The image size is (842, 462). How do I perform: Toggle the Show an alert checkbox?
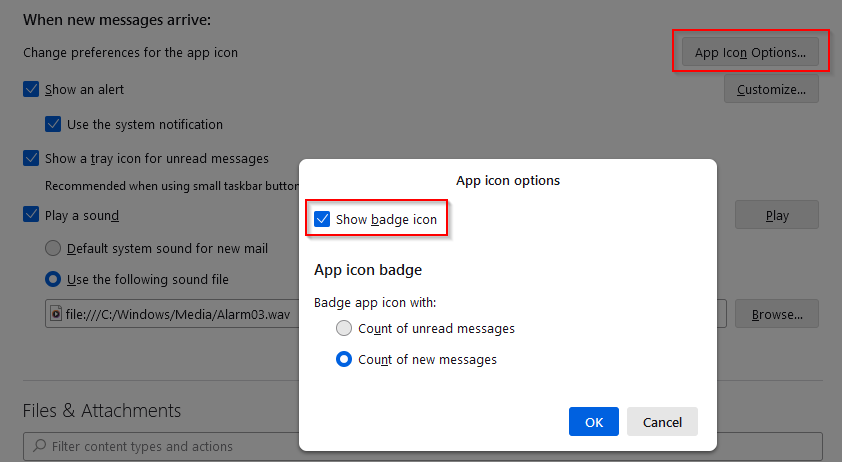click(x=31, y=89)
